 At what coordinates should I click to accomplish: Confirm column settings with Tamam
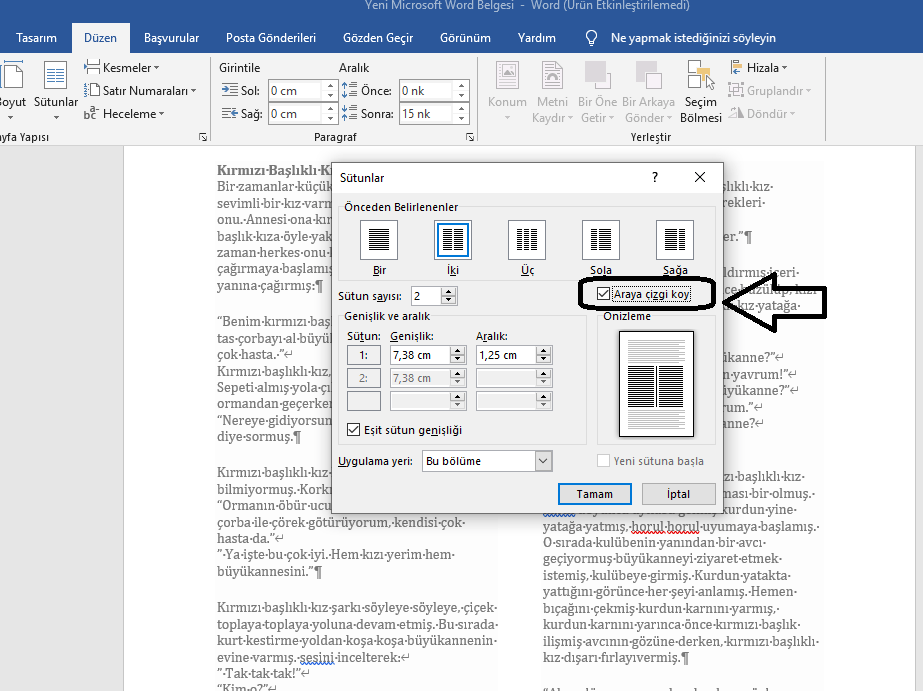594,493
